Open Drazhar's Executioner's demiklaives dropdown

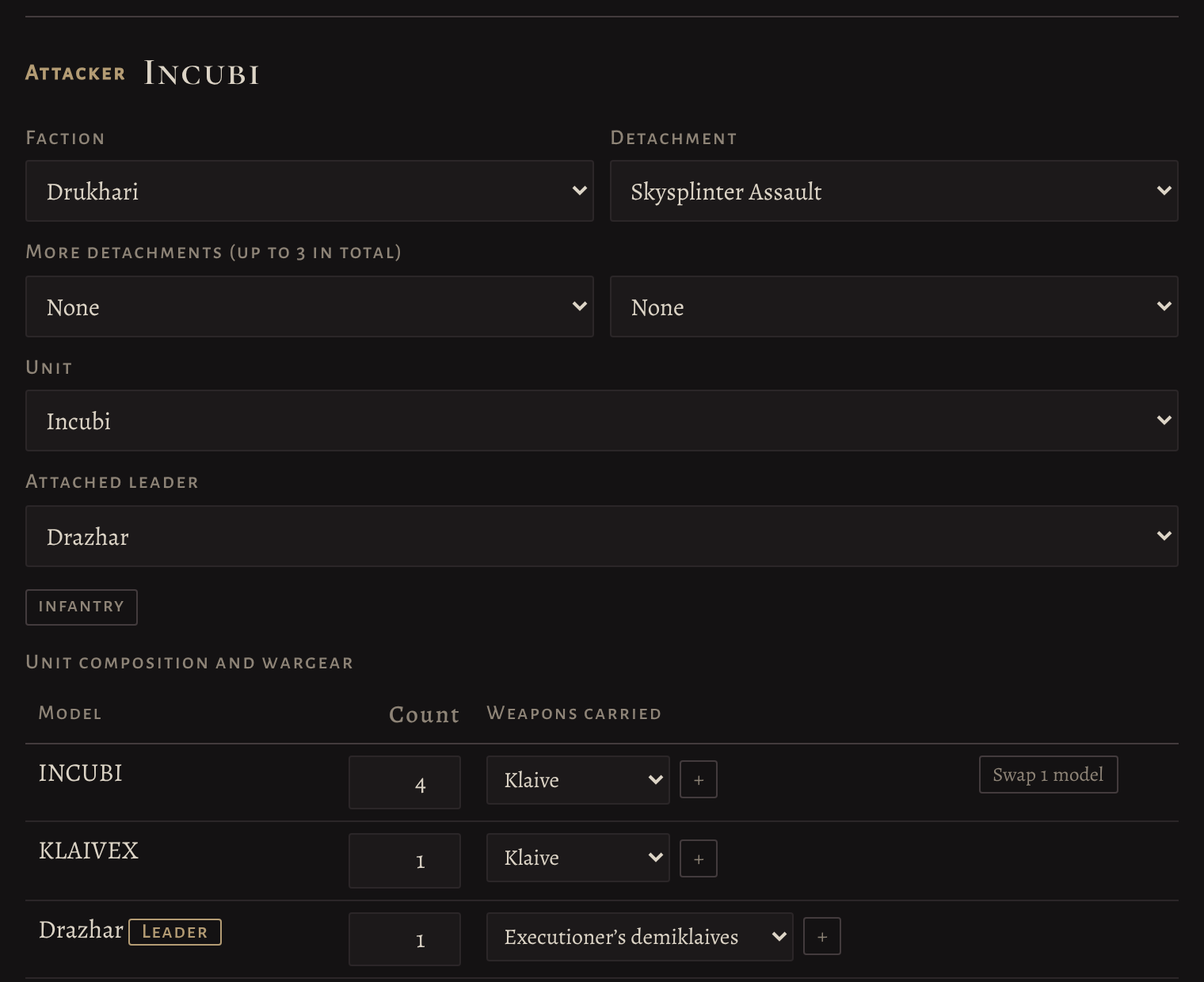coord(640,937)
